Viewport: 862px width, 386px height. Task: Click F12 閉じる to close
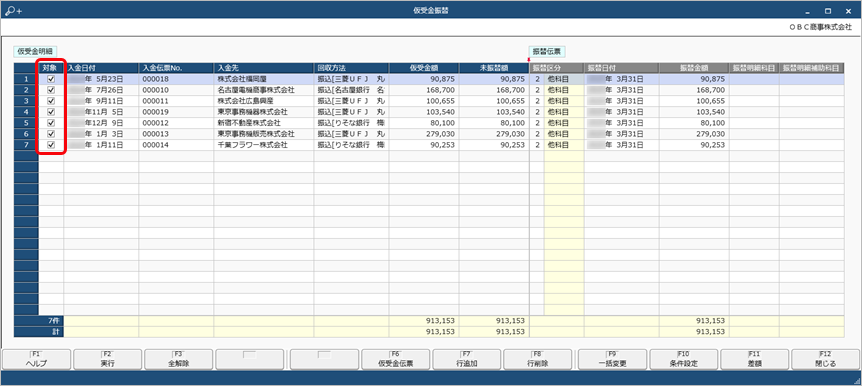[826, 360]
